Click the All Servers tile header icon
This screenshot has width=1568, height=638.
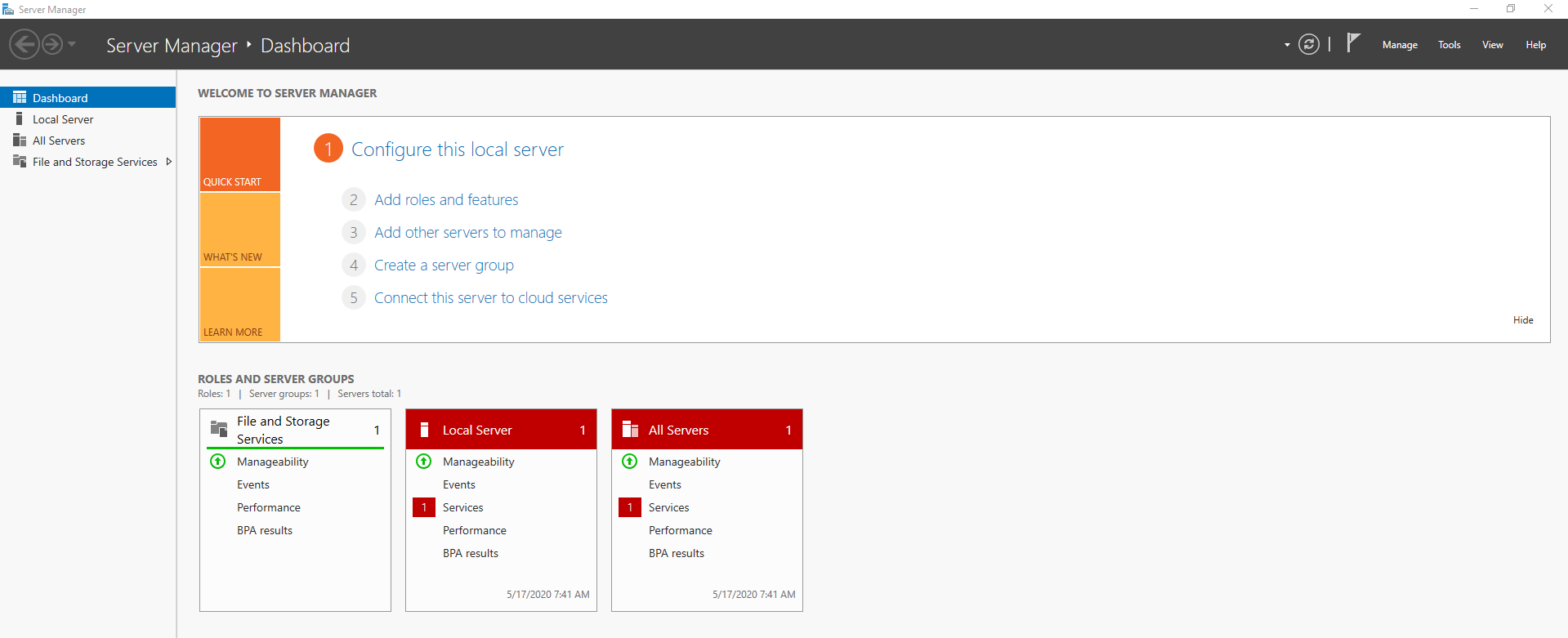click(630, 430)
